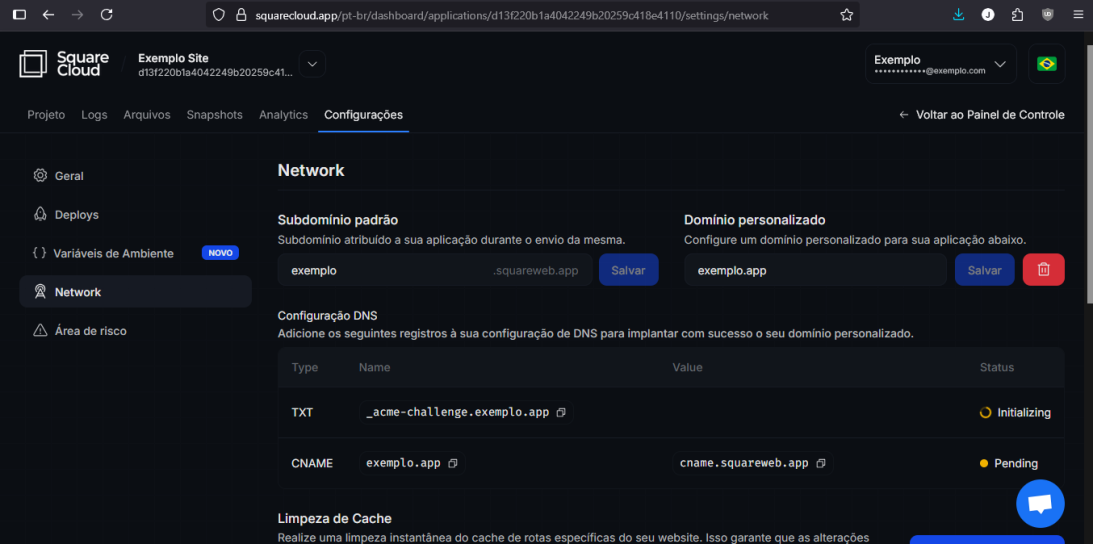Click Voltar ao Painel de Controle link
The width and height of the screenshot is (1093, 544).
982,115
